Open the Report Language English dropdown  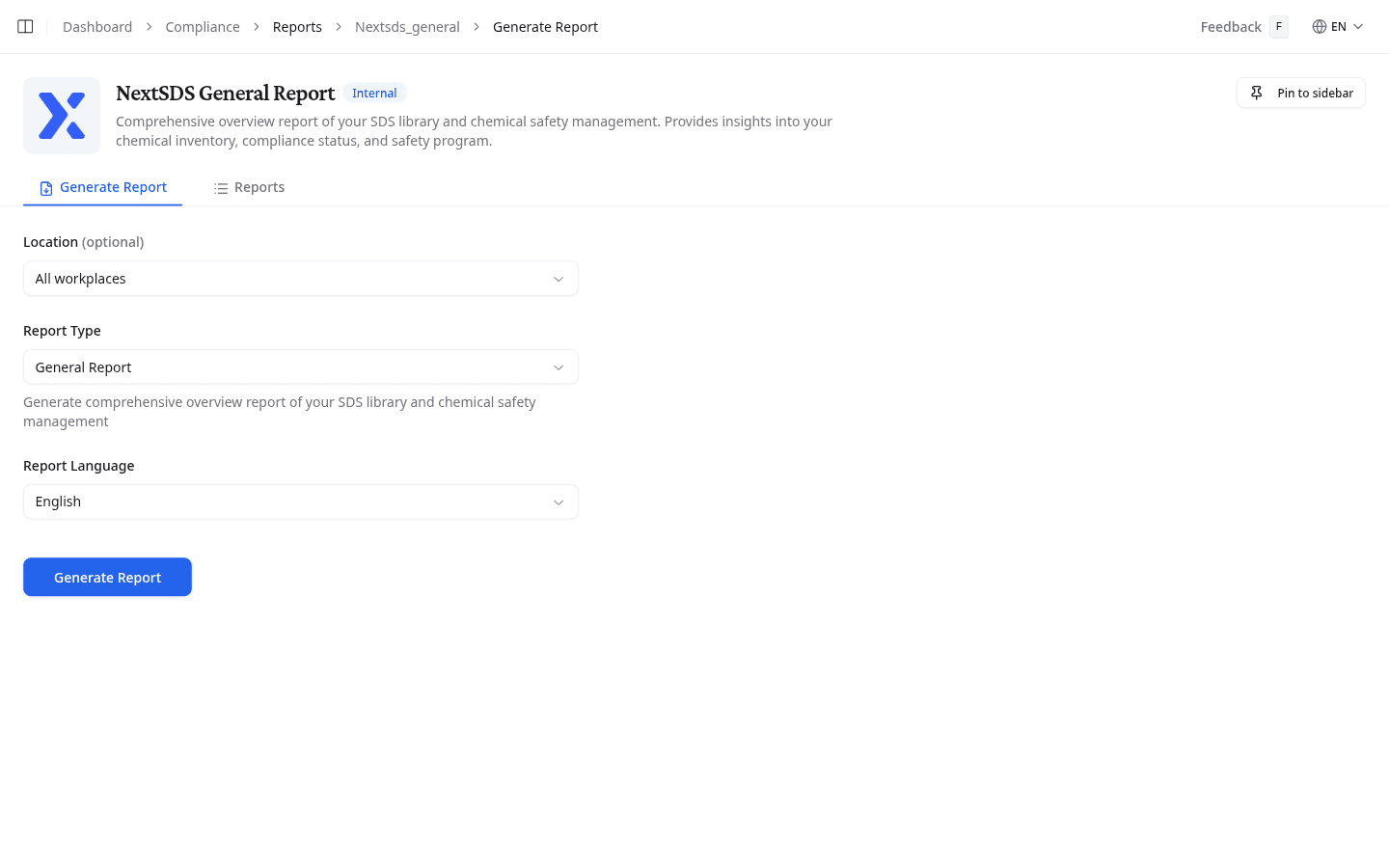coord(301,502)
